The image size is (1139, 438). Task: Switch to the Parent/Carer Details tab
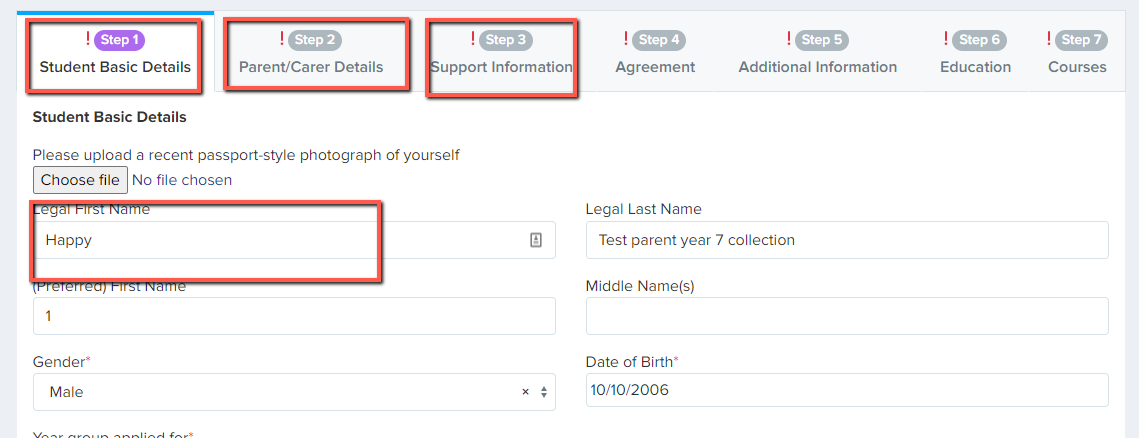coord(311,68)
